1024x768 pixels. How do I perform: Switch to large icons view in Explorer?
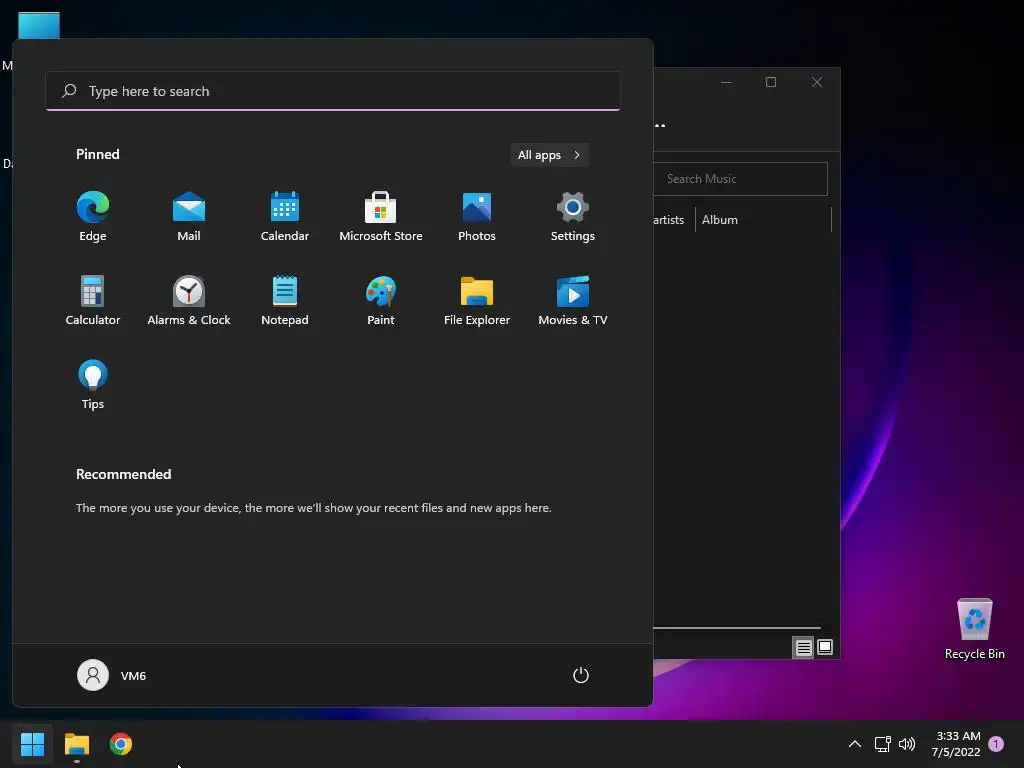point(825,647)
